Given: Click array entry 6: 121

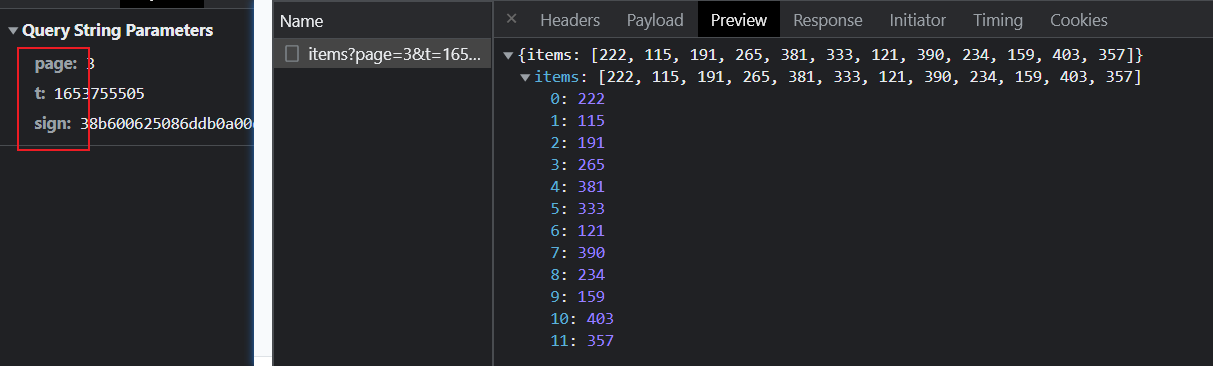Looking at the screenshot, I should [577, 231].
